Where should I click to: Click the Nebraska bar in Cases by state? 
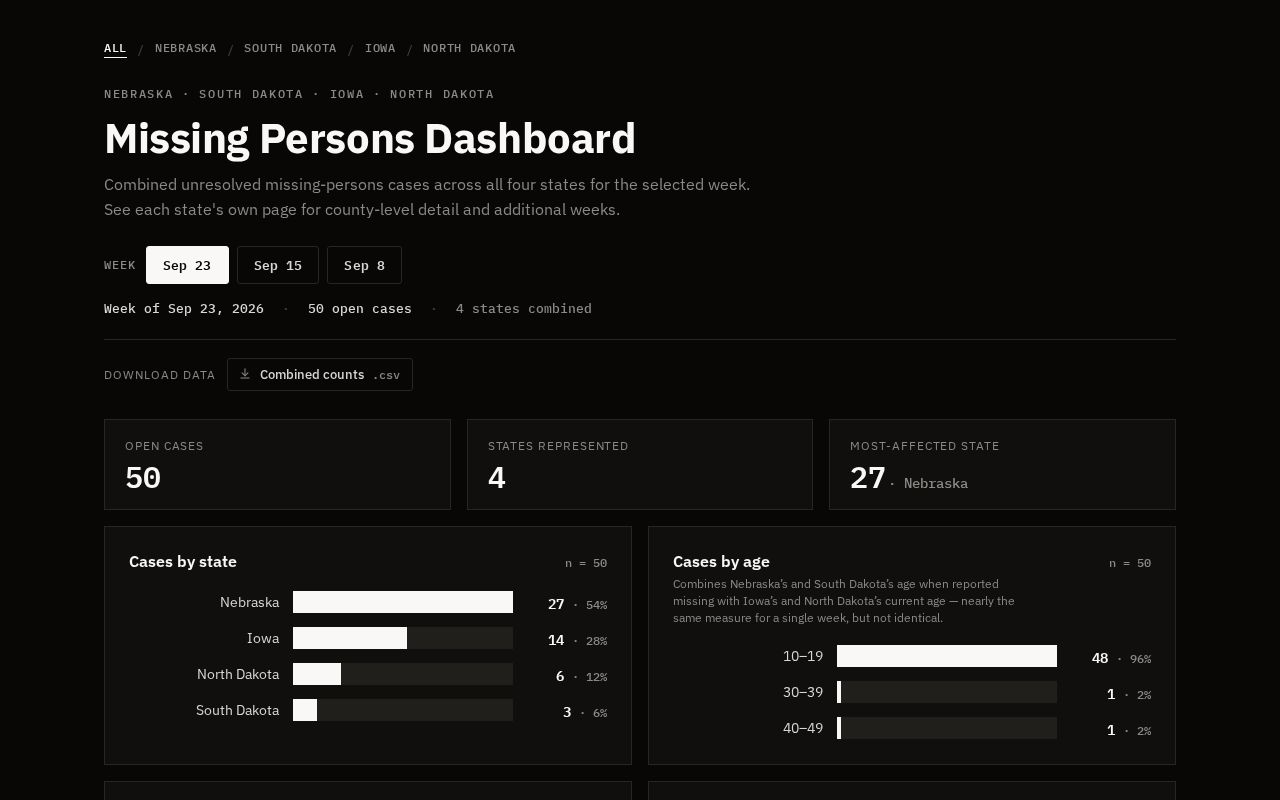(x=403, y=602)
